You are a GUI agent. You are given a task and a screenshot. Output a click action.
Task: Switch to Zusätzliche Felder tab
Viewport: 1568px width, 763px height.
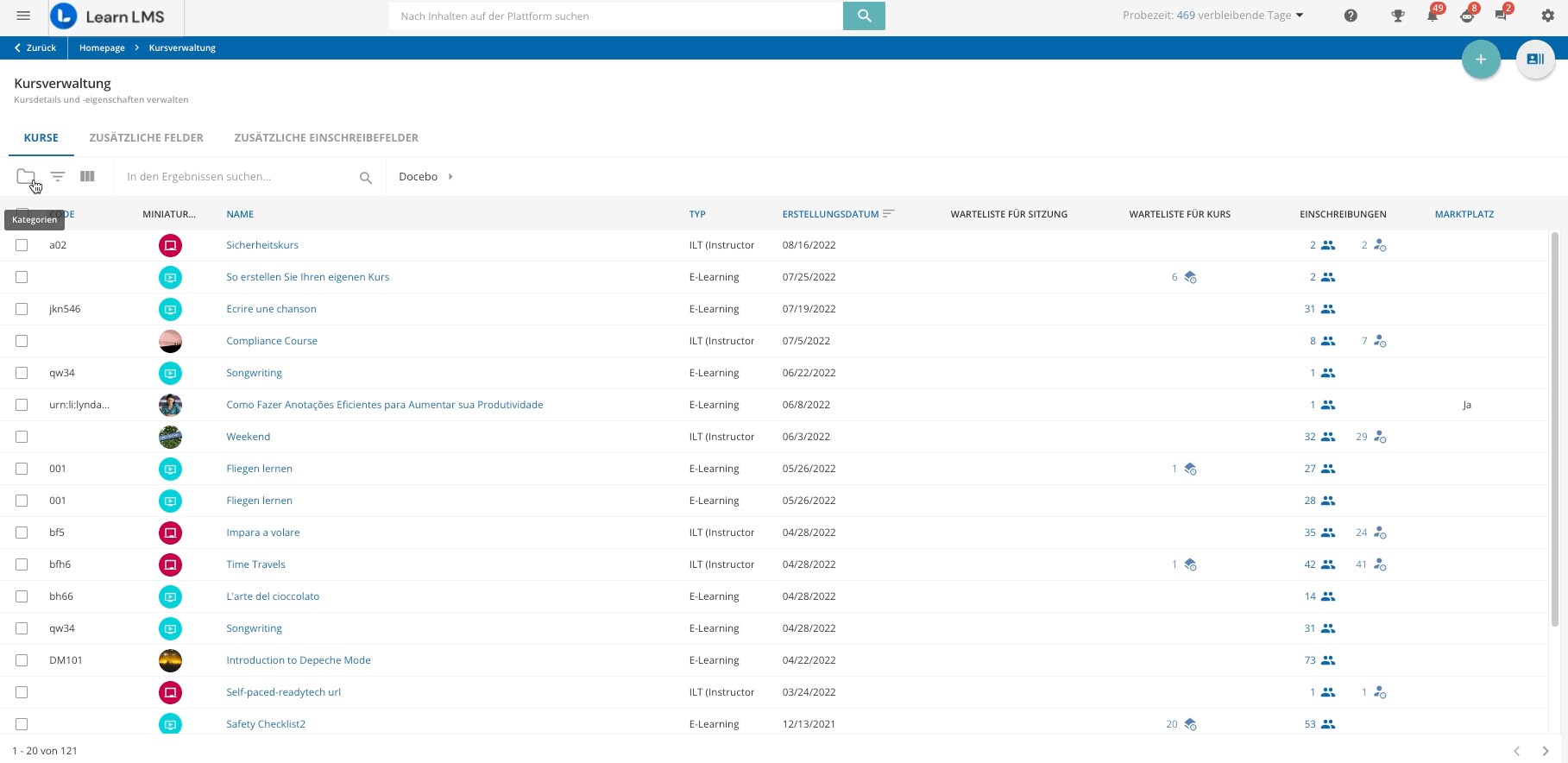(146, 137)
